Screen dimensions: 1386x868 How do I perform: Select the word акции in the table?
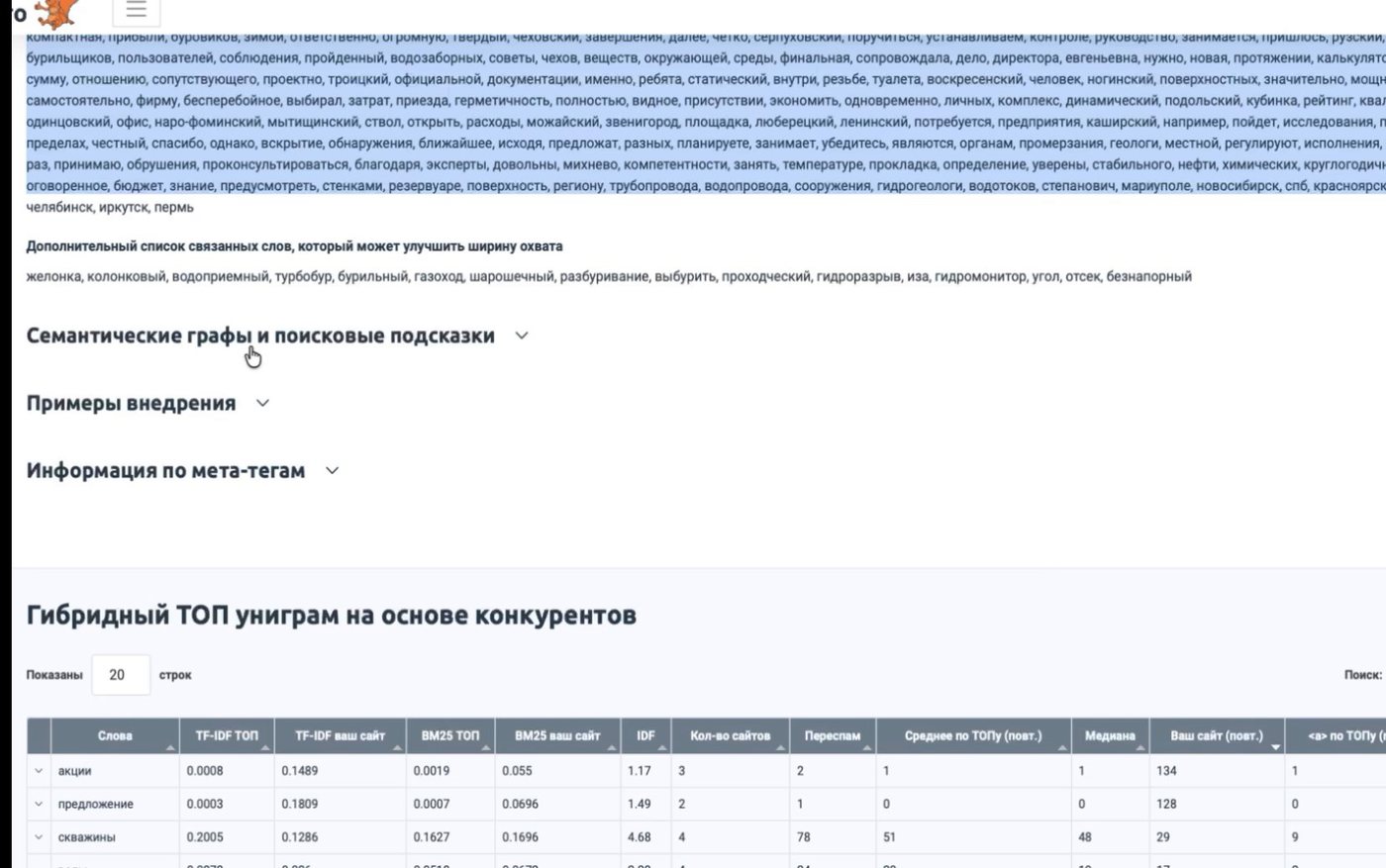tap(75, 770)
